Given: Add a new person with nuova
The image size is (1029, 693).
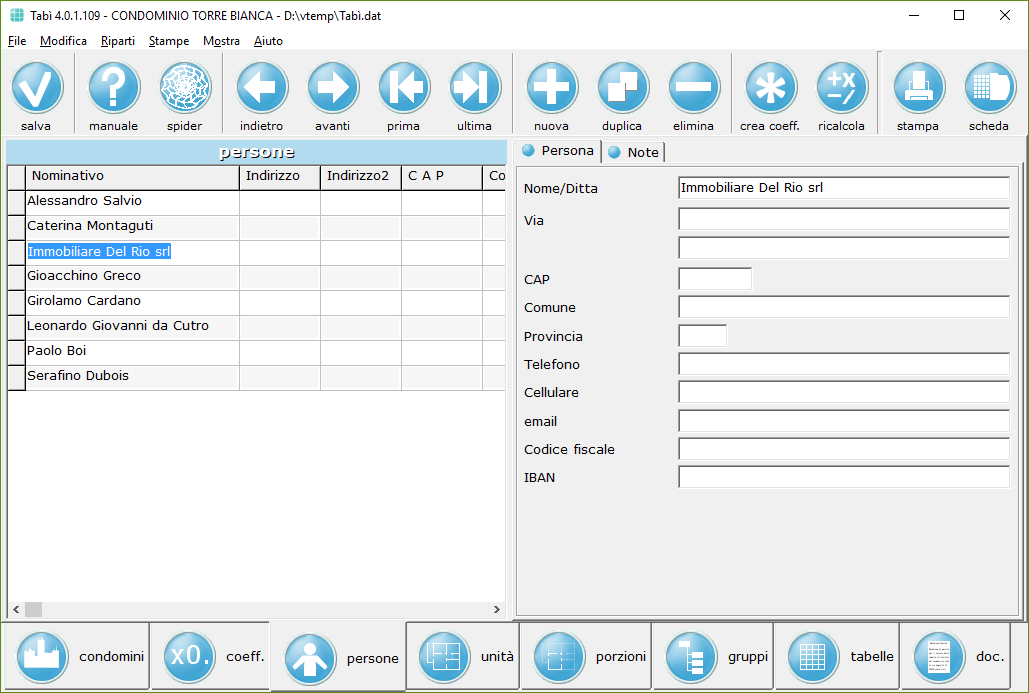Looking at the screenshot, I should 552,88.
